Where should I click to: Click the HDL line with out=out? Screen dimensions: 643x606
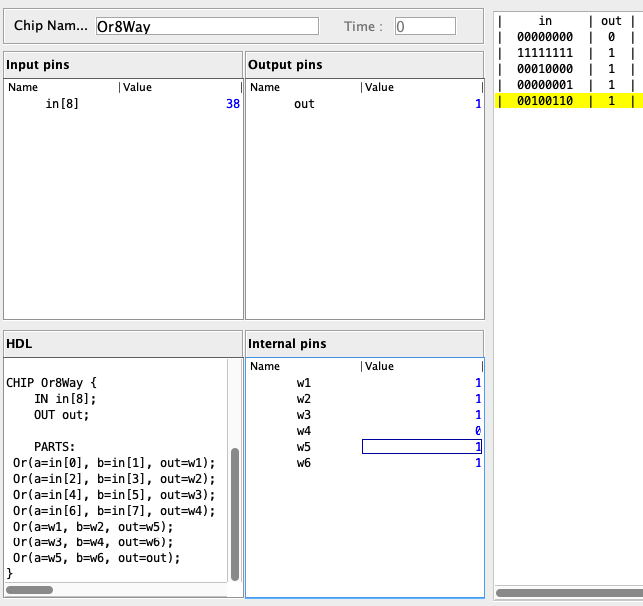click(x=96, y=558)
